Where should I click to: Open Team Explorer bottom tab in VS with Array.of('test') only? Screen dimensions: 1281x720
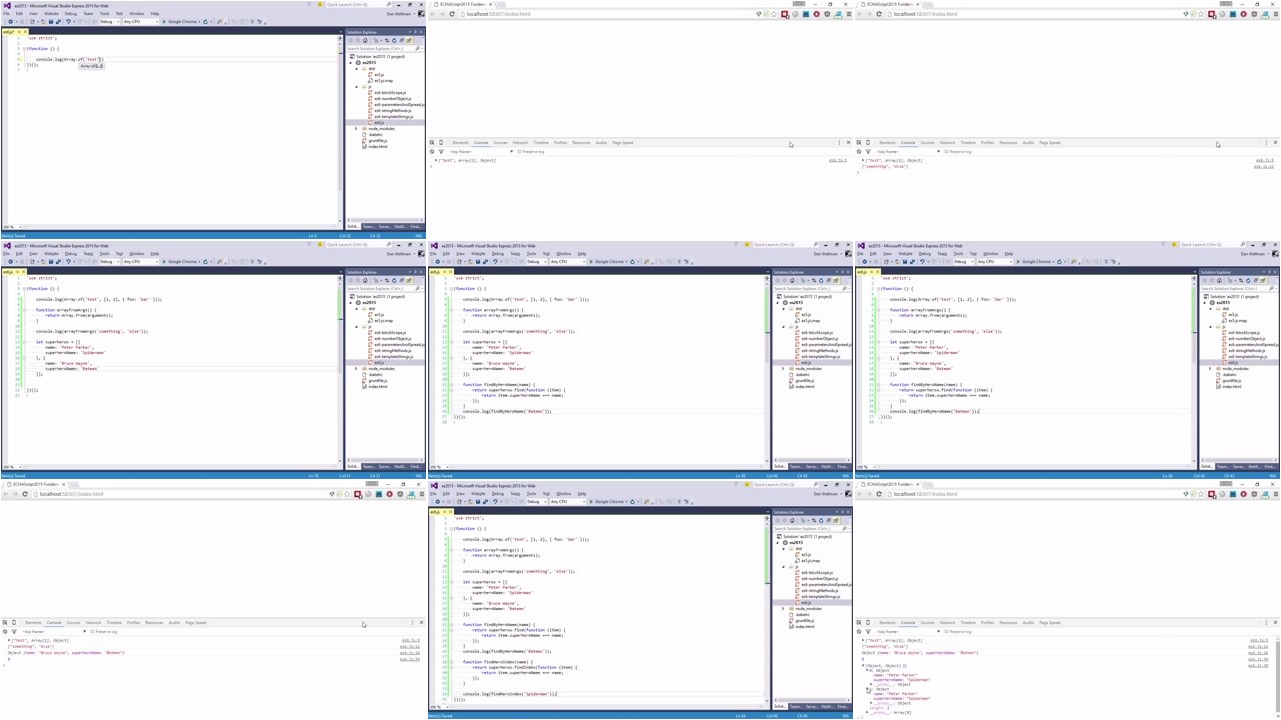(368, 227)
